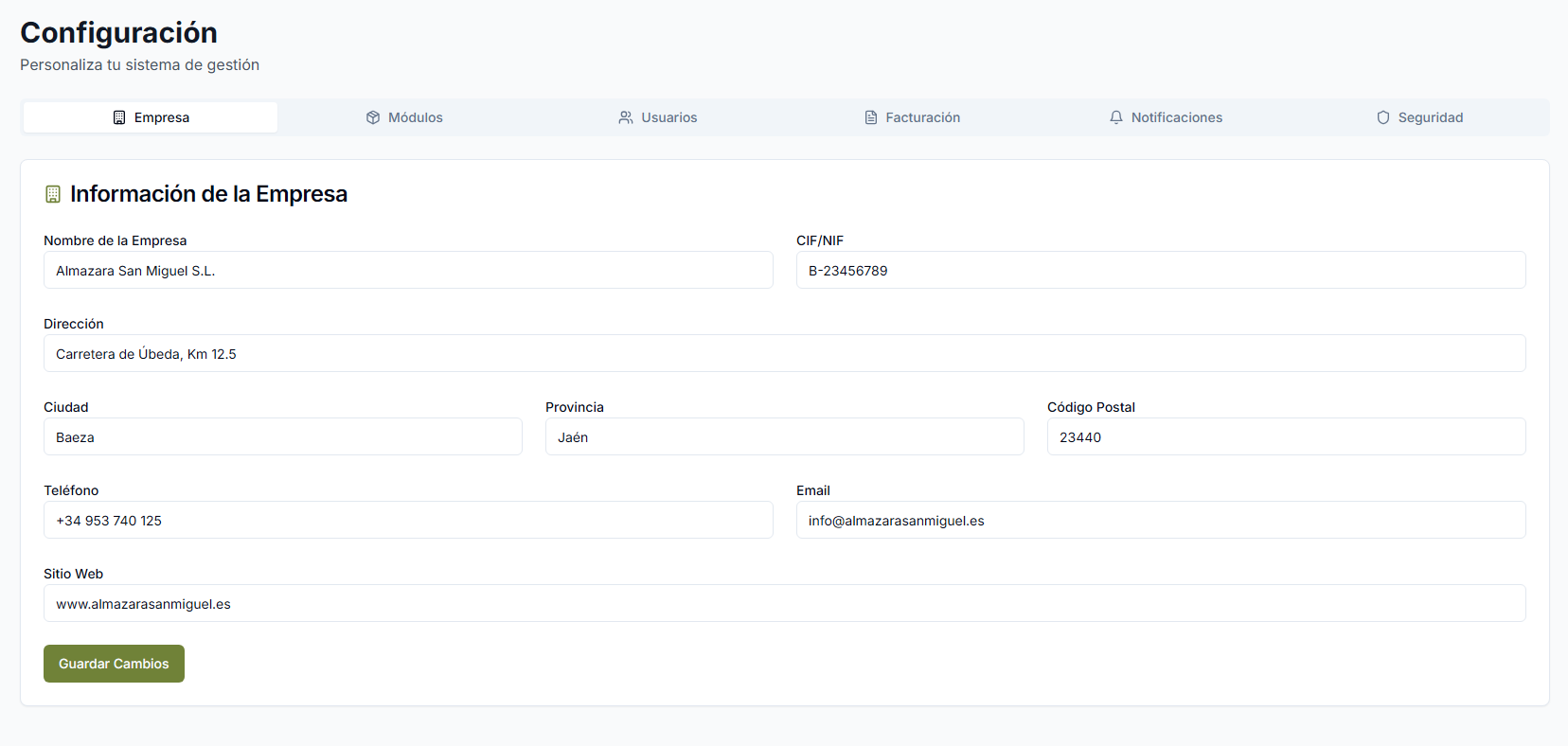Switch to the Módulos tab label

tap(415, 117)
